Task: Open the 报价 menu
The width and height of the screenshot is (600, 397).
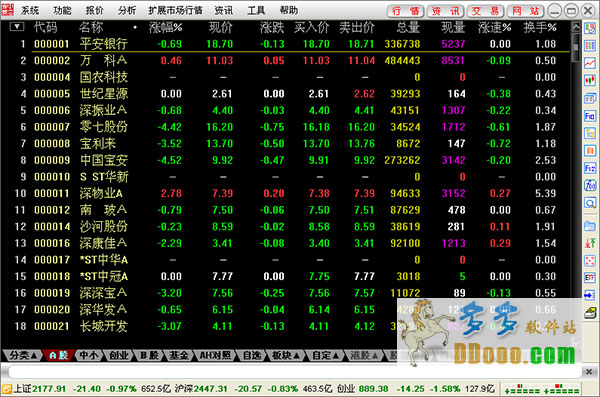Action: coord(95,10)
